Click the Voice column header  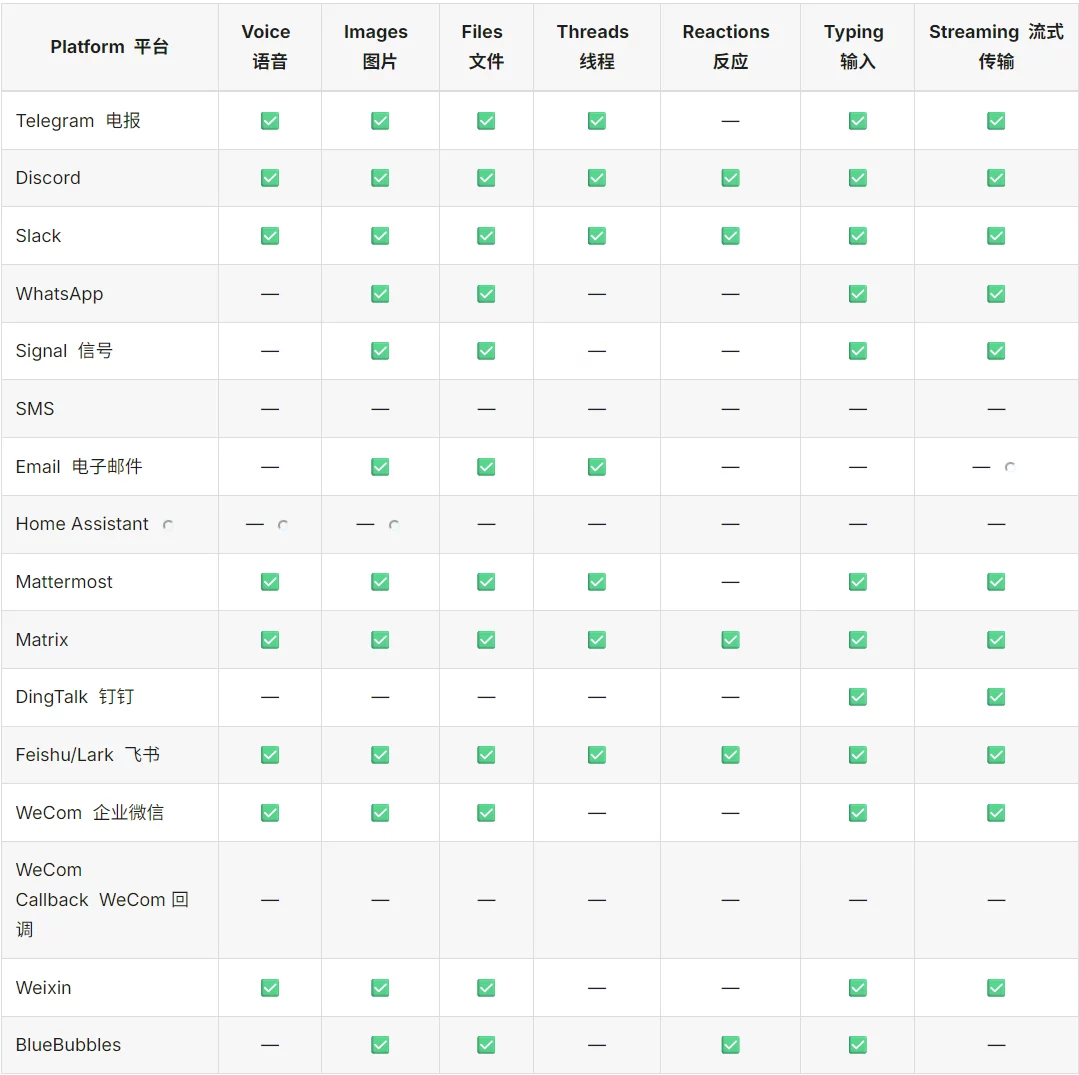269,46
